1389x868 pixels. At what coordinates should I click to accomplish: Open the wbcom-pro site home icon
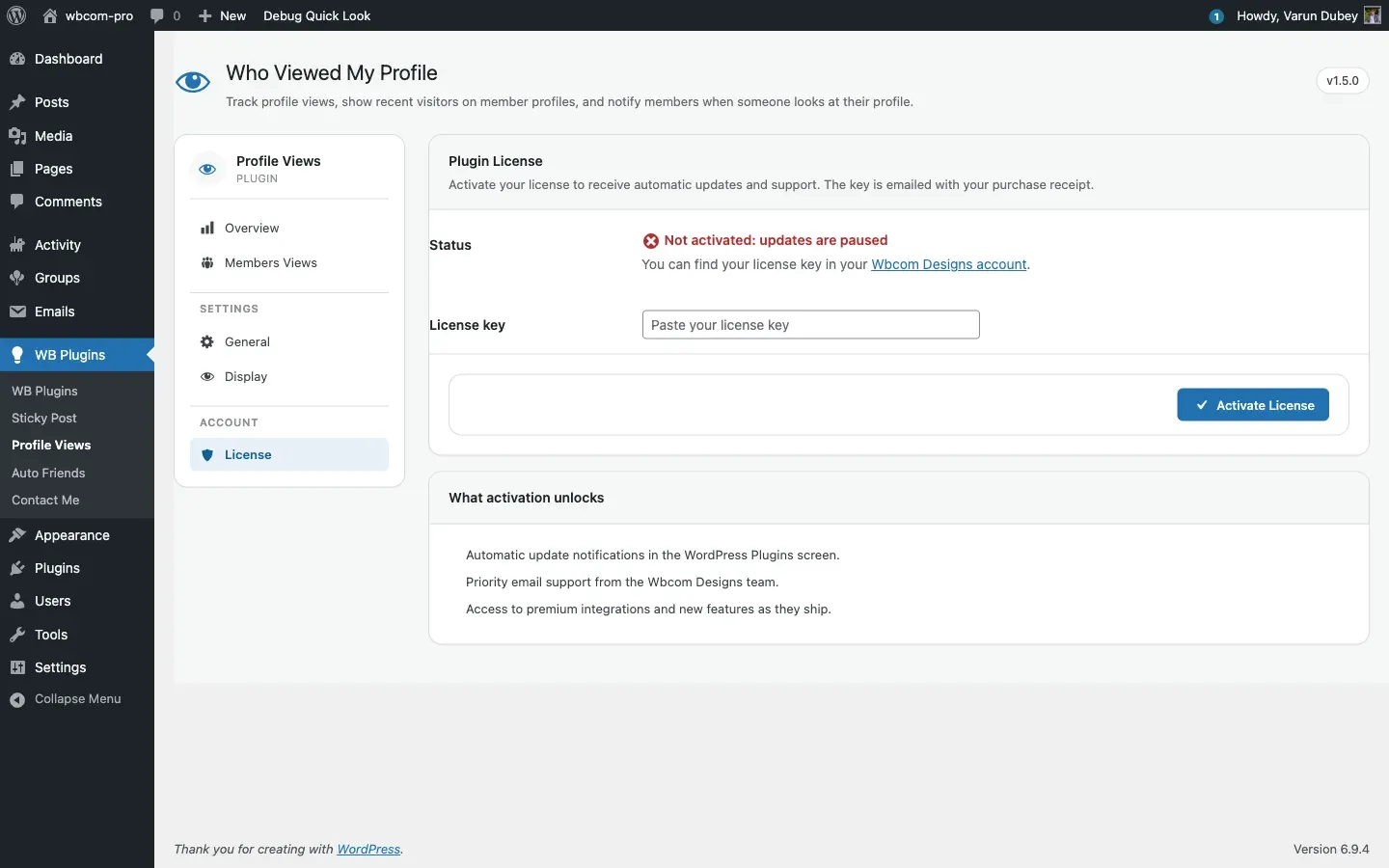[50, 15]
